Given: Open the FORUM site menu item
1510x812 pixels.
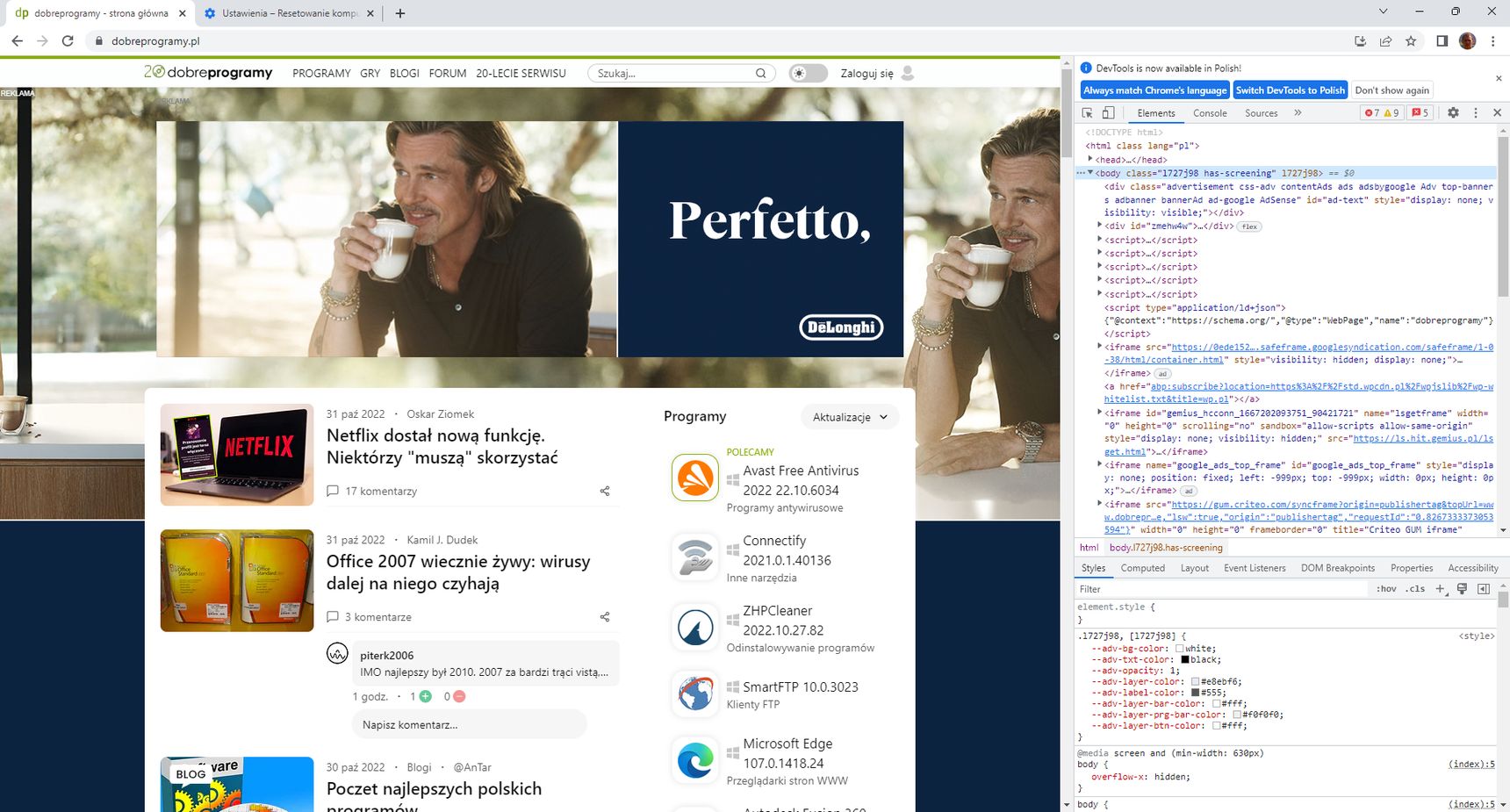Looking at the screenshot, I should pyautogui.click(x=448, y=74).
